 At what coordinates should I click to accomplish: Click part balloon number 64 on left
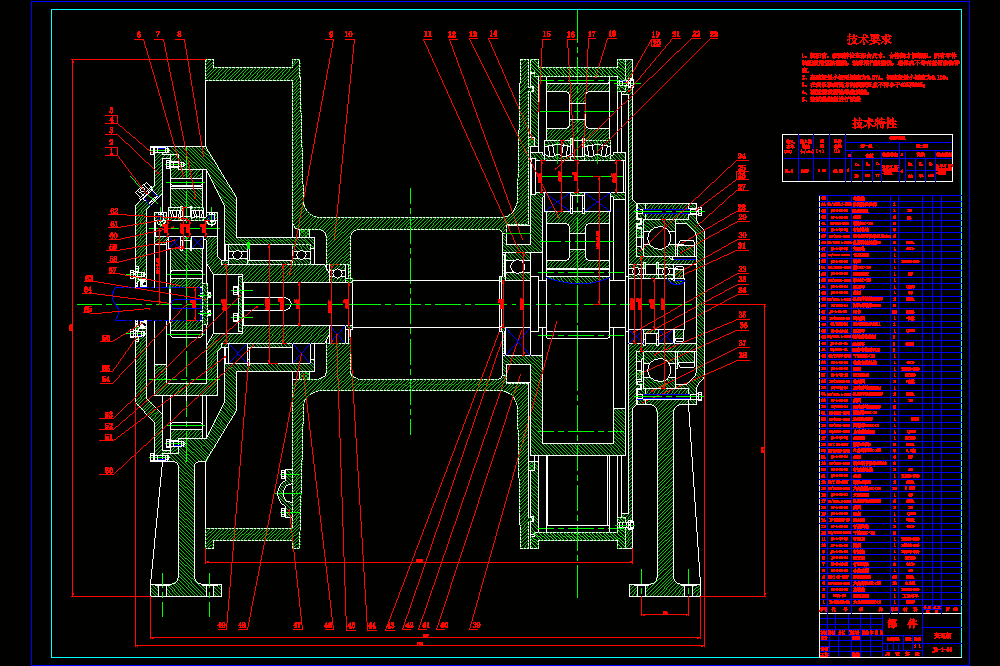click(88, 290)
